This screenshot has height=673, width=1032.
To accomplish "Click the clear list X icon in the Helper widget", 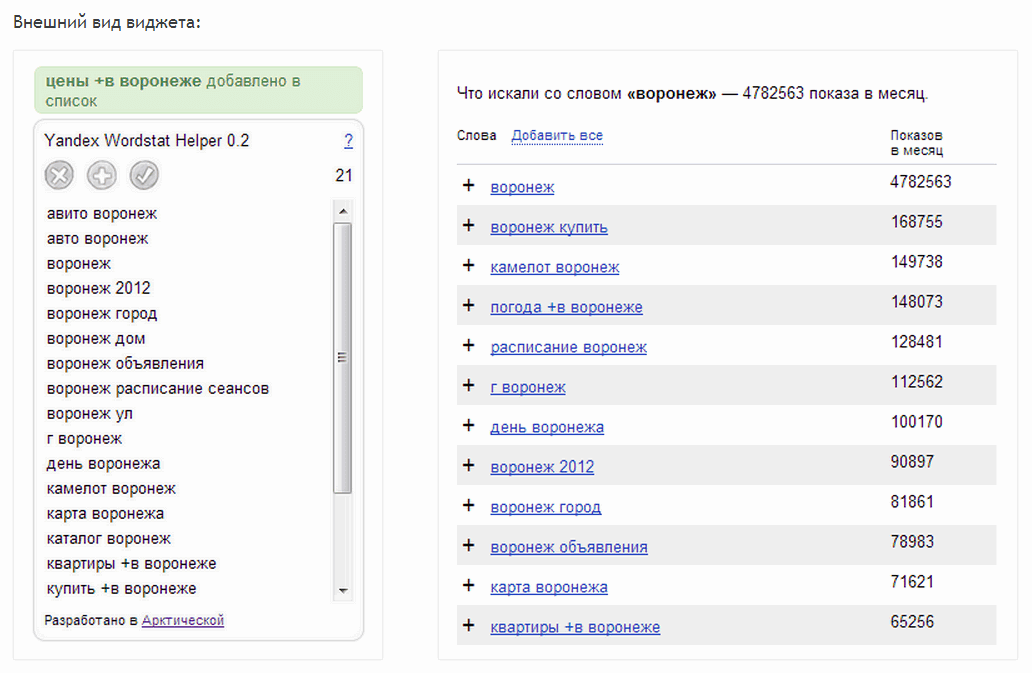I will pyautogui.click(x=59, y=176).
